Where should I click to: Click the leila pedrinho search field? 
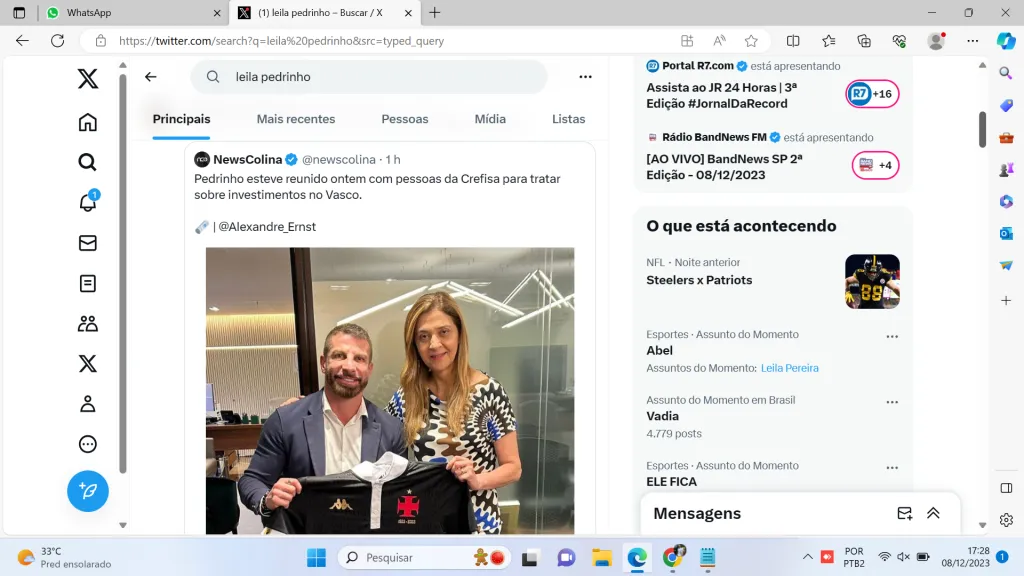click(380, 77)
